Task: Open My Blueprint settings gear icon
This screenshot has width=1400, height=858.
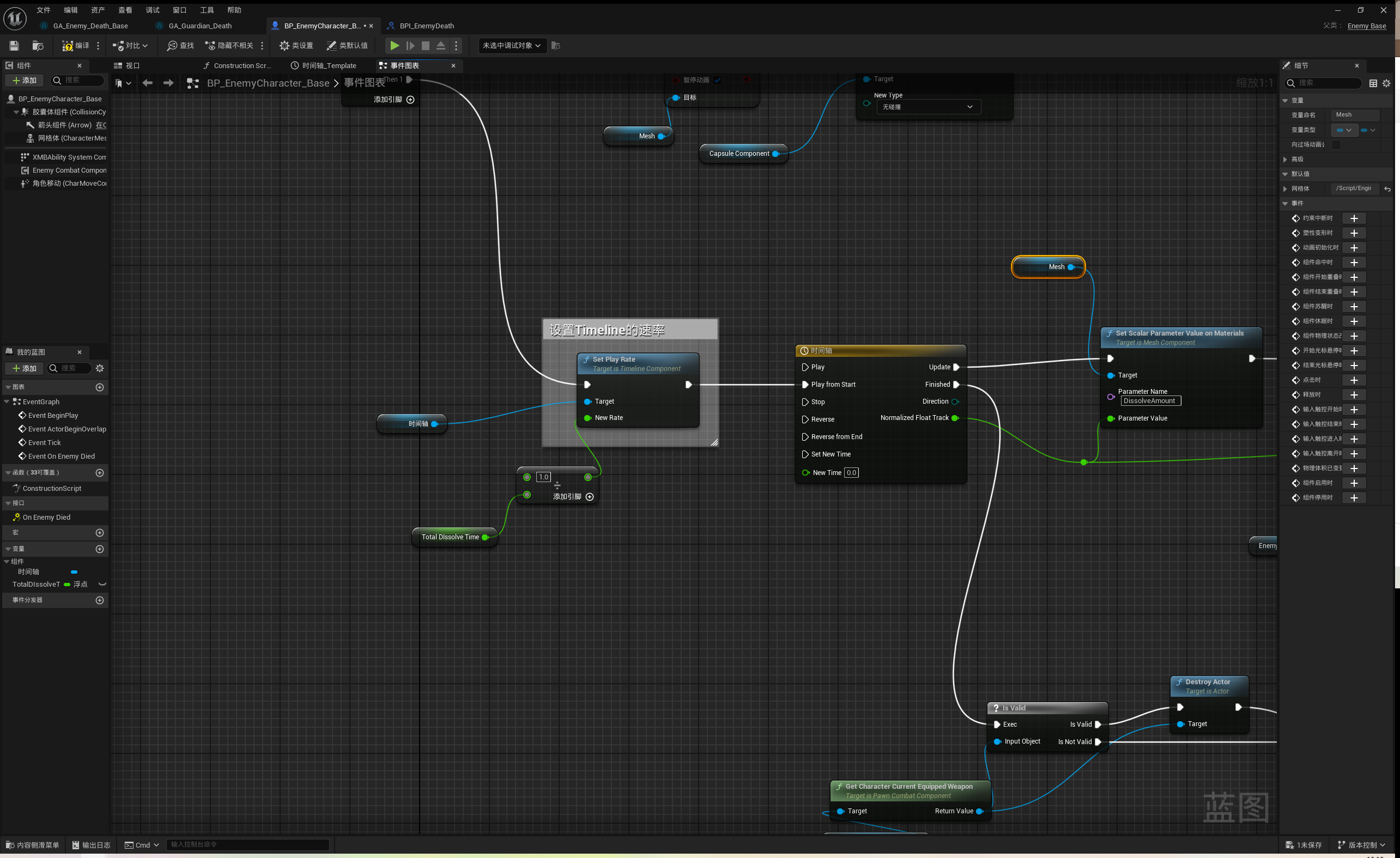Action: tap(100, 368)
